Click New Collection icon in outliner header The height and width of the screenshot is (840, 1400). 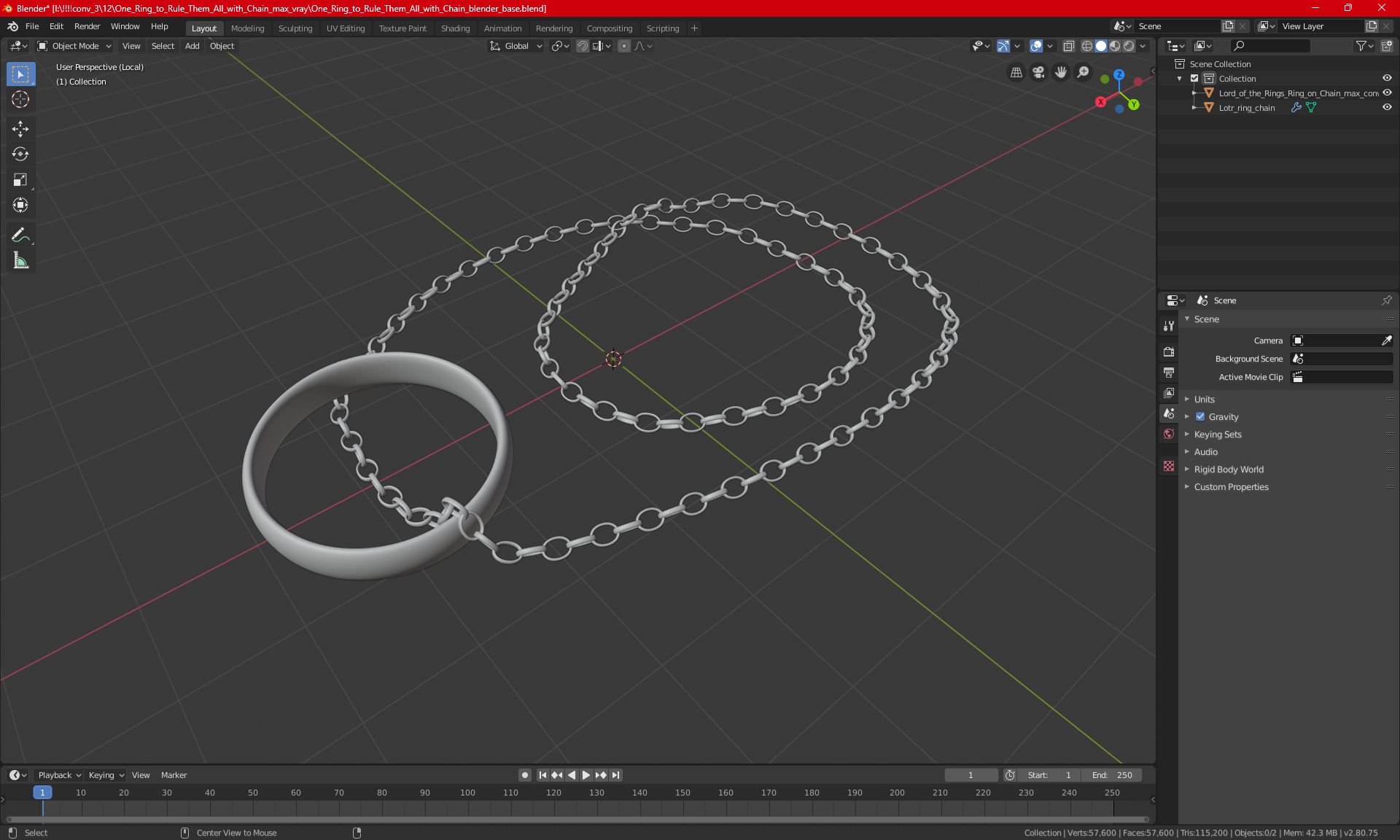pyautogui.click(x=1386, y=46)
